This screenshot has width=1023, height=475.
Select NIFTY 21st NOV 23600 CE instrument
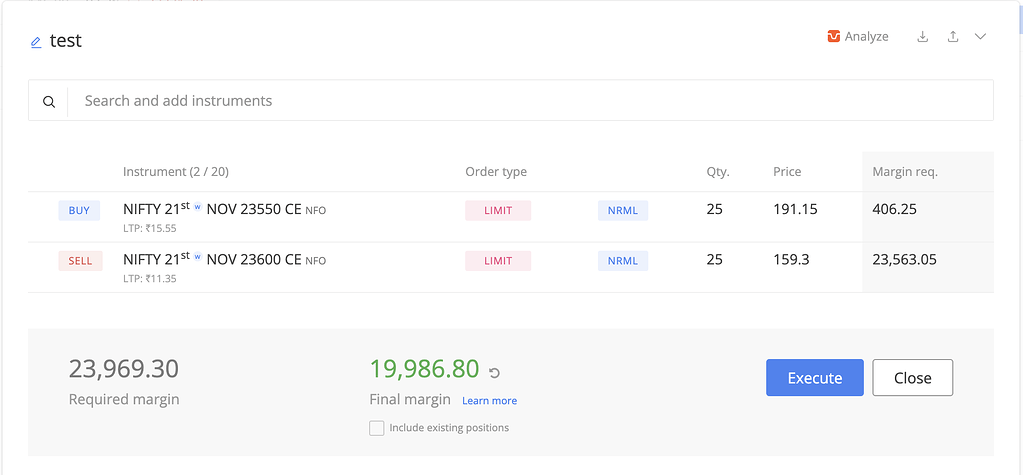(224, 259)
